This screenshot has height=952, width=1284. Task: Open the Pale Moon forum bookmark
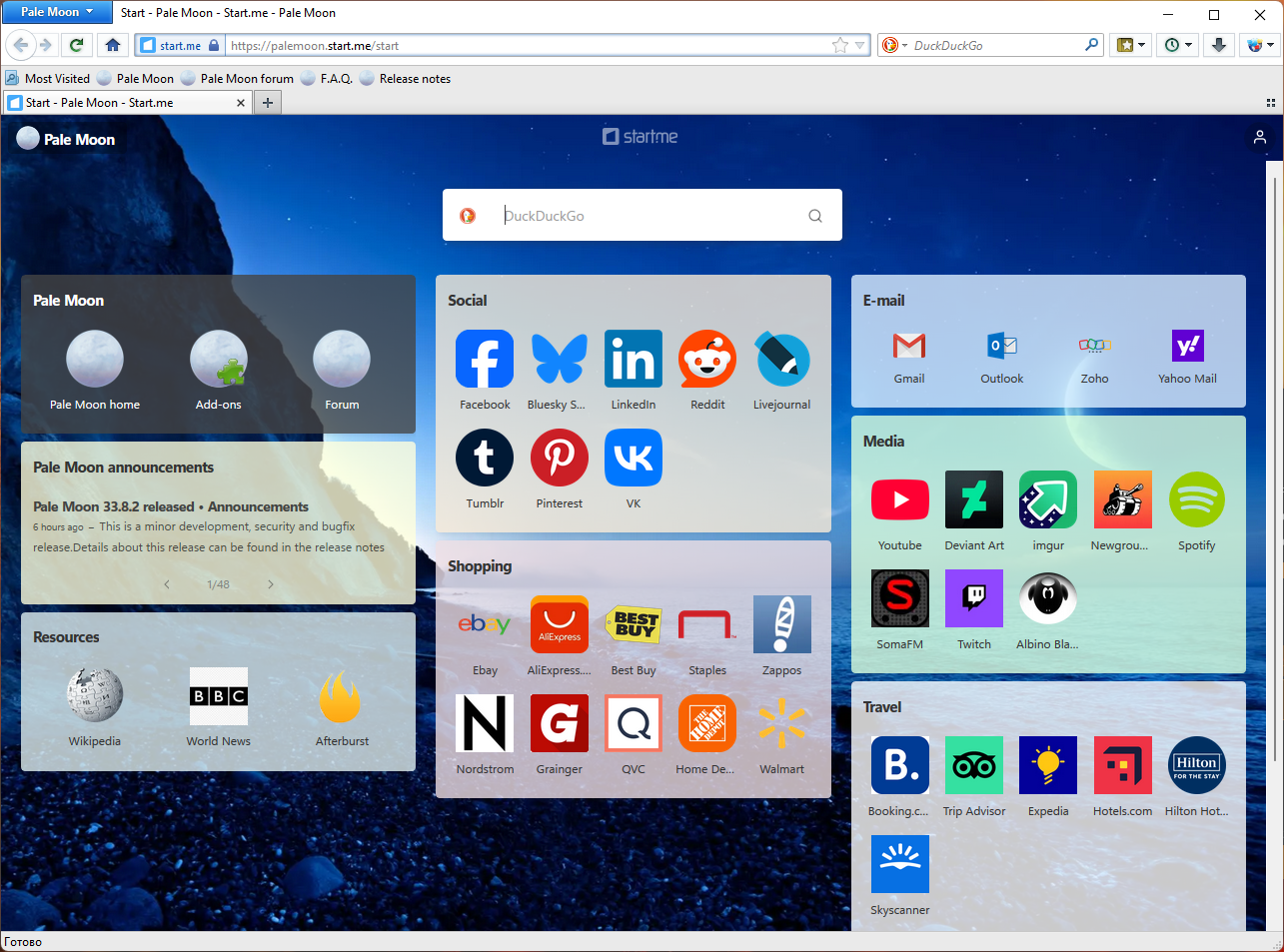coord(237,79)
